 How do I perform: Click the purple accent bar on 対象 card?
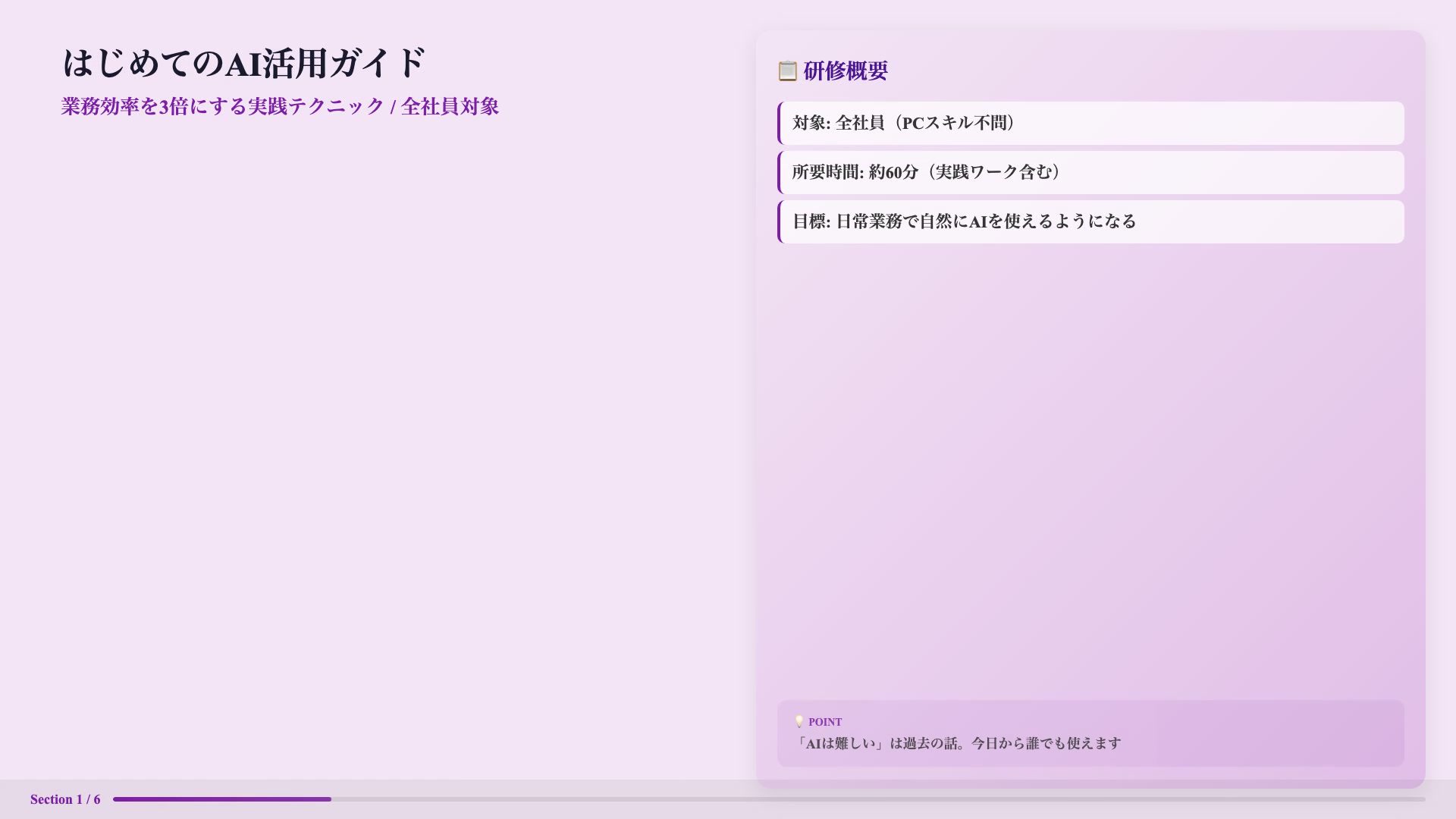point(780,122)
